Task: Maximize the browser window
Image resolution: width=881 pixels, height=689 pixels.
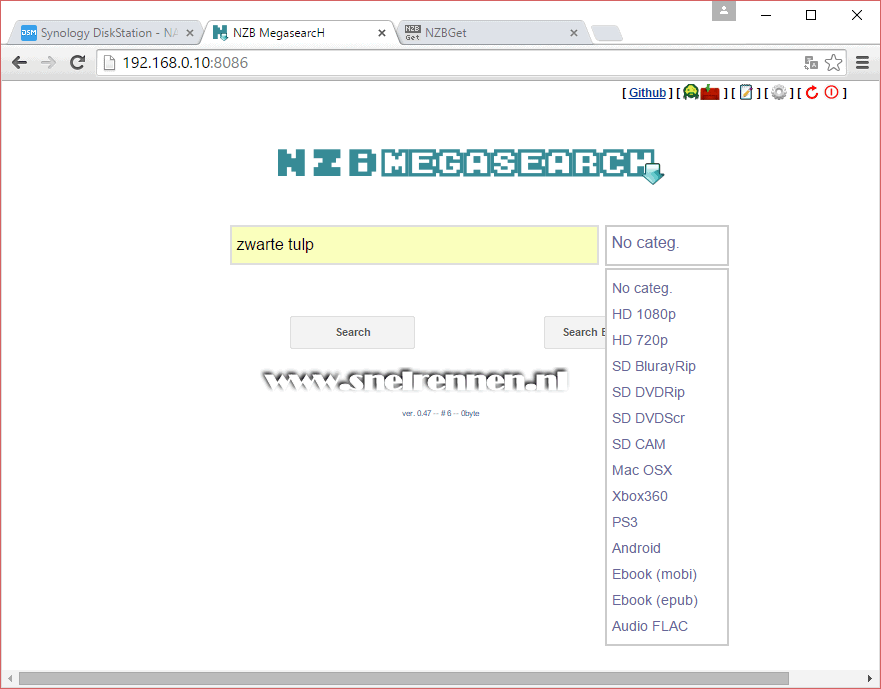Action: pos(811,15)
